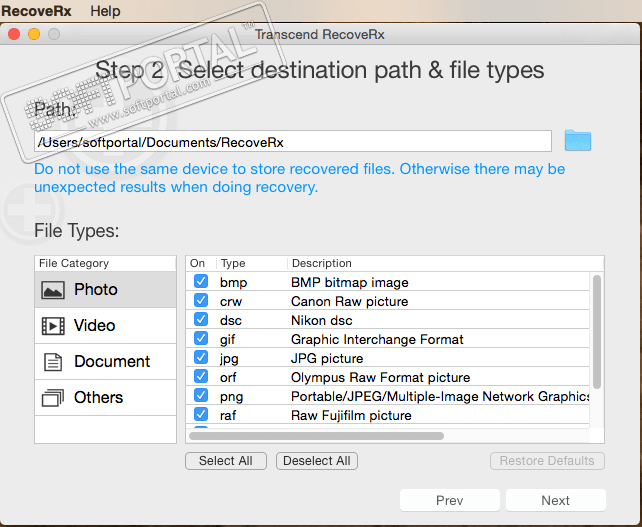Toggle the jpg file type checkbox
This screenshot has height=527, width=642.
(201, 358)
